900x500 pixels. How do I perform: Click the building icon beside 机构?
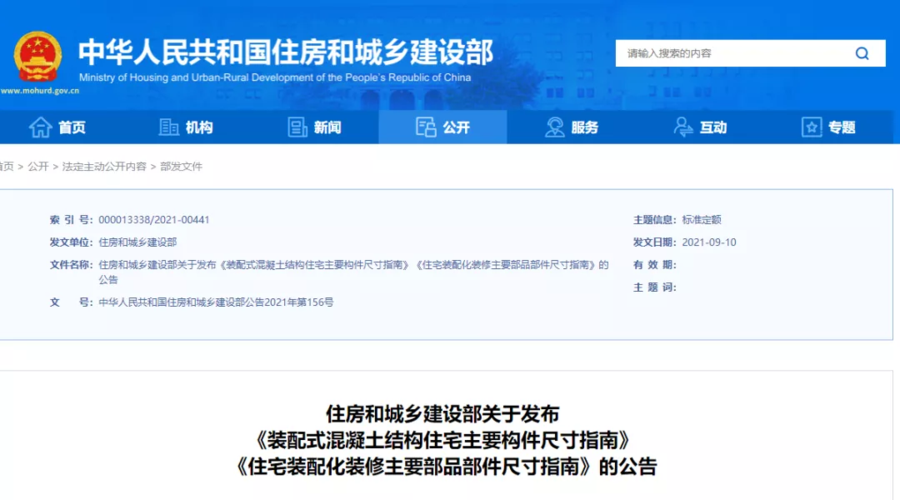(x=169, y=127)
